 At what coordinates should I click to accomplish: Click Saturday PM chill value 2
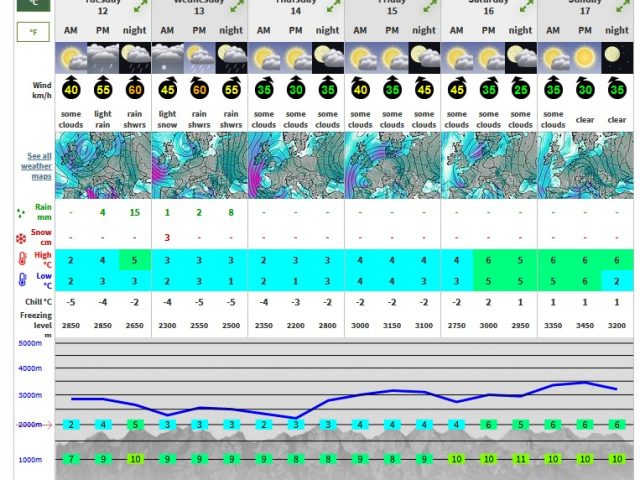(x=489, y=302)
